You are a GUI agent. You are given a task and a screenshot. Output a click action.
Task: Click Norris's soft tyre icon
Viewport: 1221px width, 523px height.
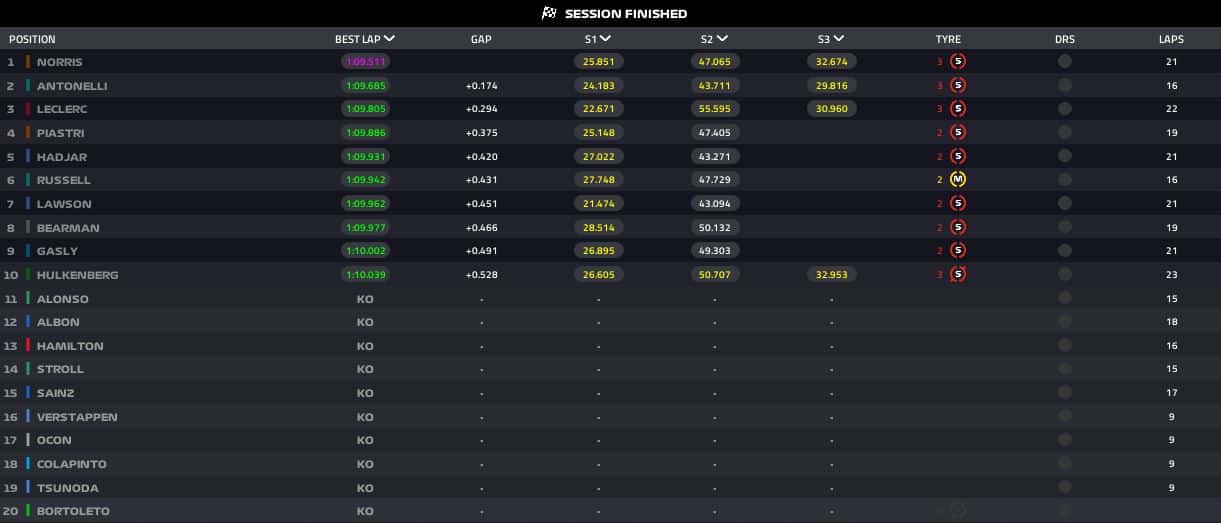coord(957,61)
